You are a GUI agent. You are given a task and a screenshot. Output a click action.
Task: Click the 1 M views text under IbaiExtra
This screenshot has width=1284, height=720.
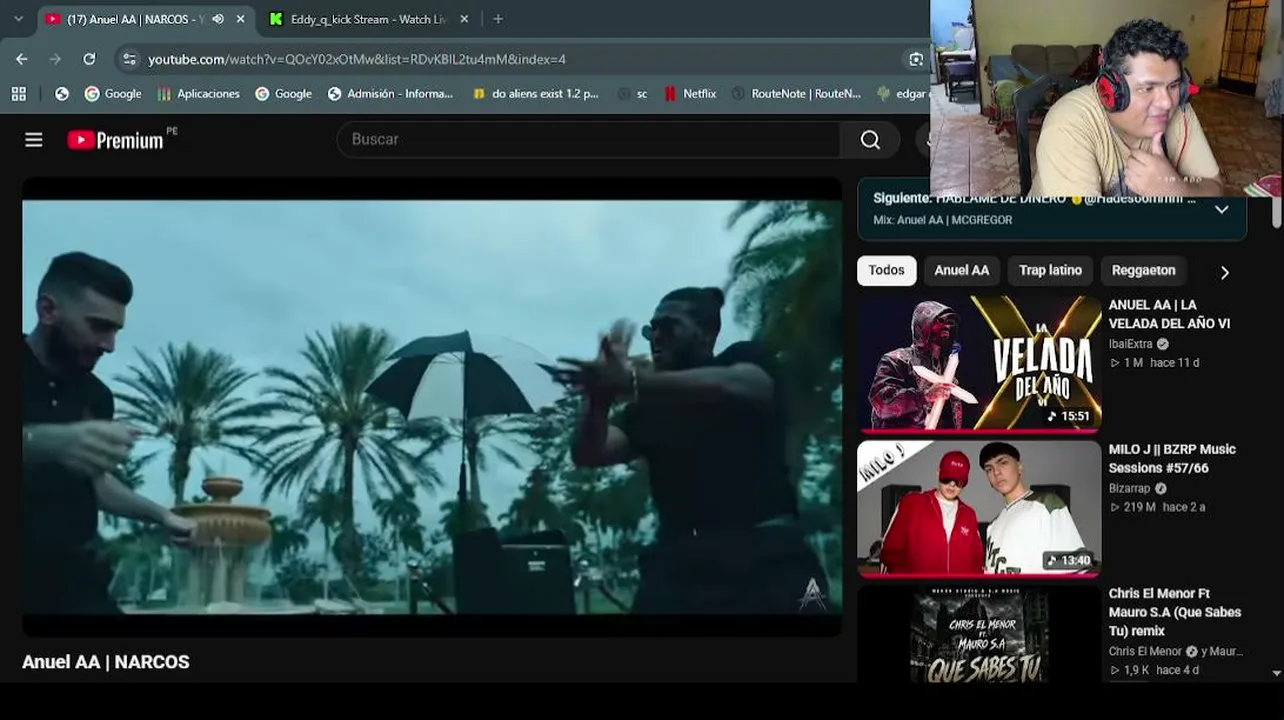pos(1127,363)
